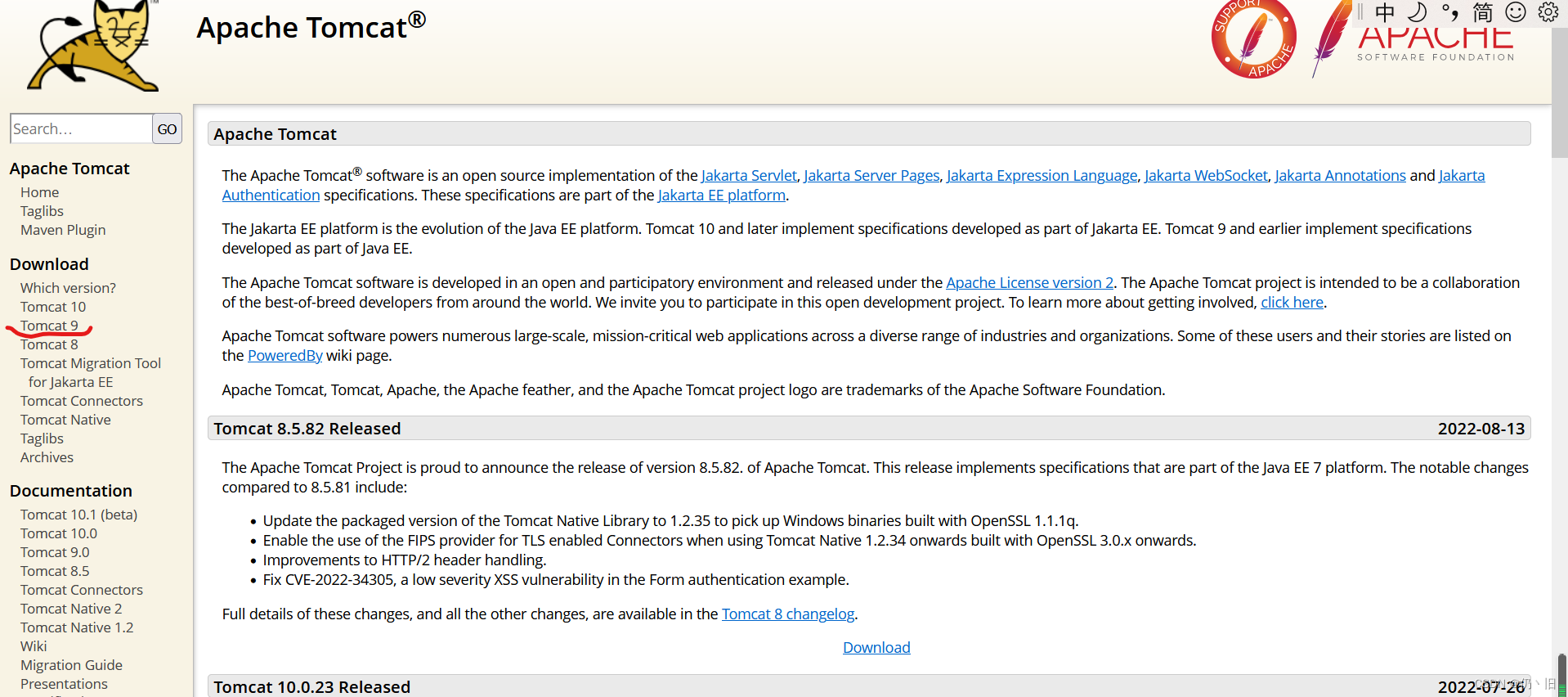Click the Tomcat 10.0.23 Released heading
The height and width of the screenshot is (697, 1568).
click(311, 686)
